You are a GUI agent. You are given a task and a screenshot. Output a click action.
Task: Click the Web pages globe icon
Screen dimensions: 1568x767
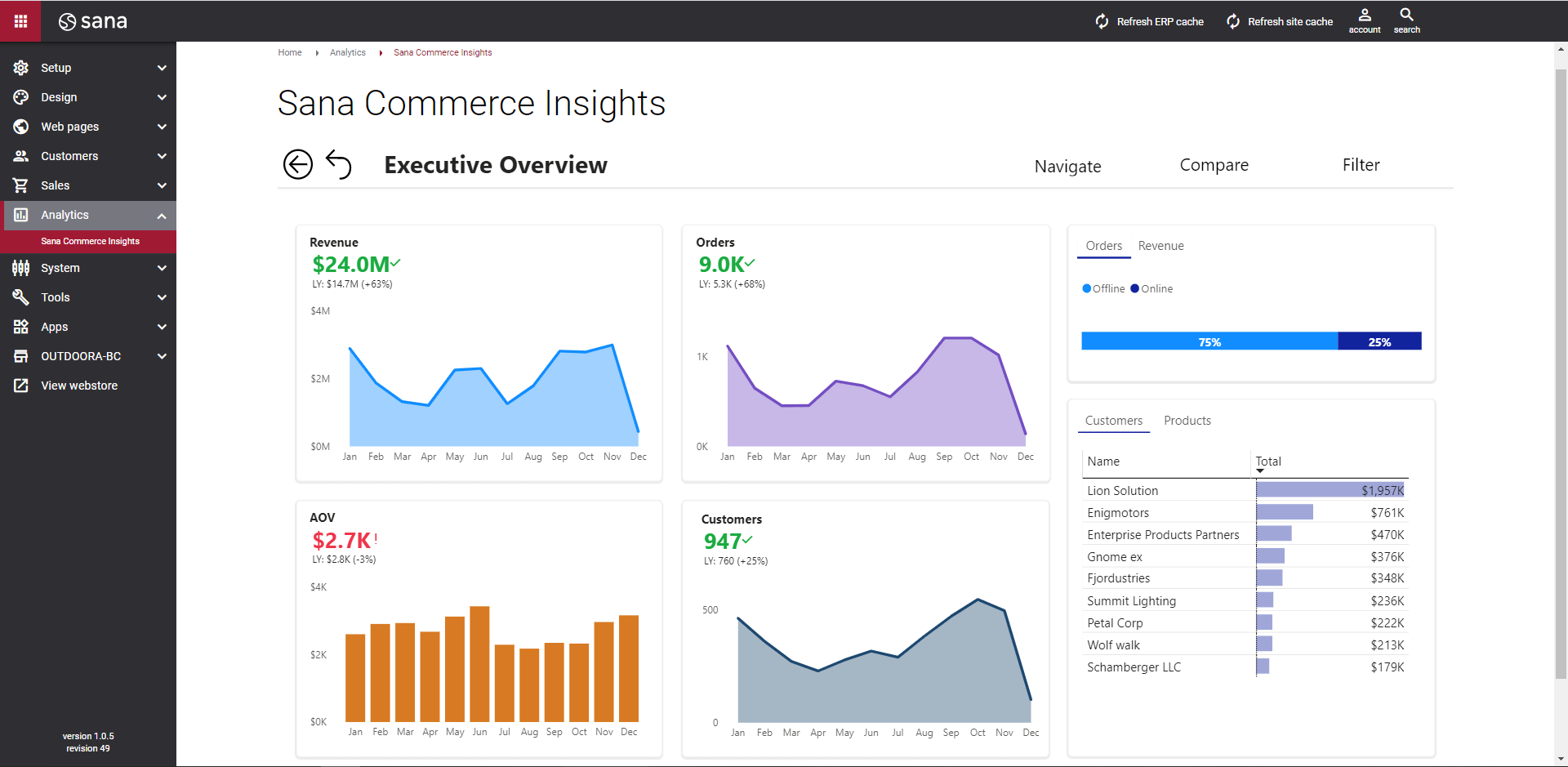pyautogui.click(x=21, y=127)
